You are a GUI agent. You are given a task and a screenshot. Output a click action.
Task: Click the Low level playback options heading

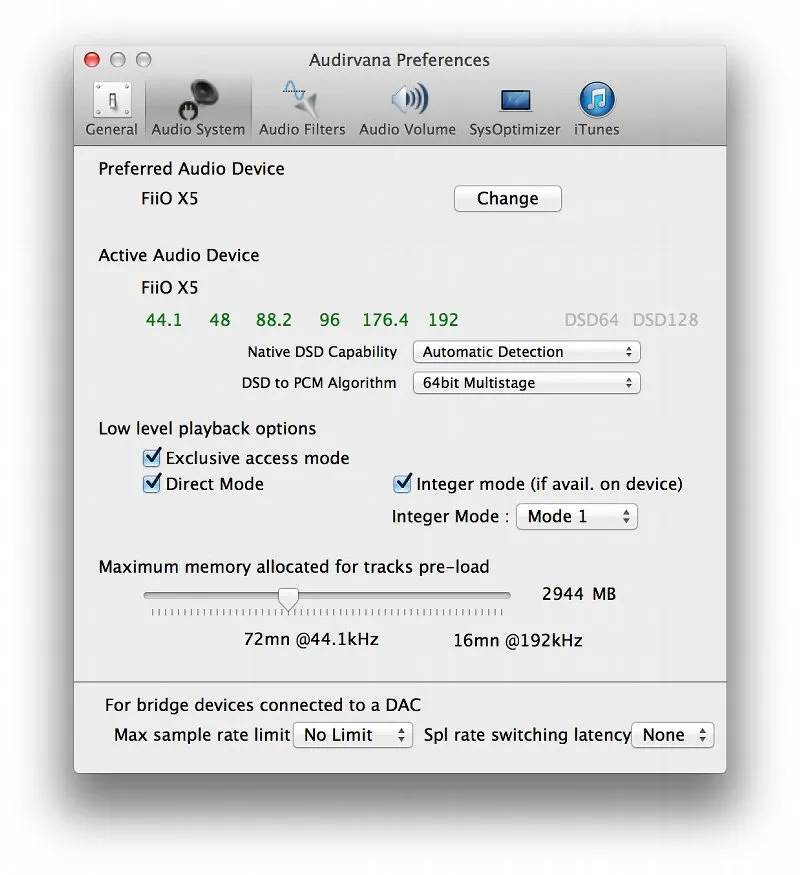(207, 429)
